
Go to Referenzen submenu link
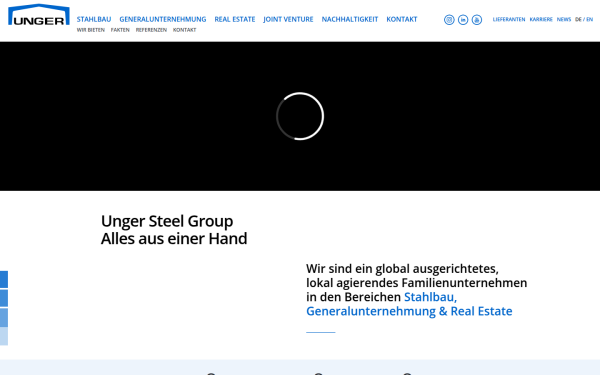[x=151, y=30]
